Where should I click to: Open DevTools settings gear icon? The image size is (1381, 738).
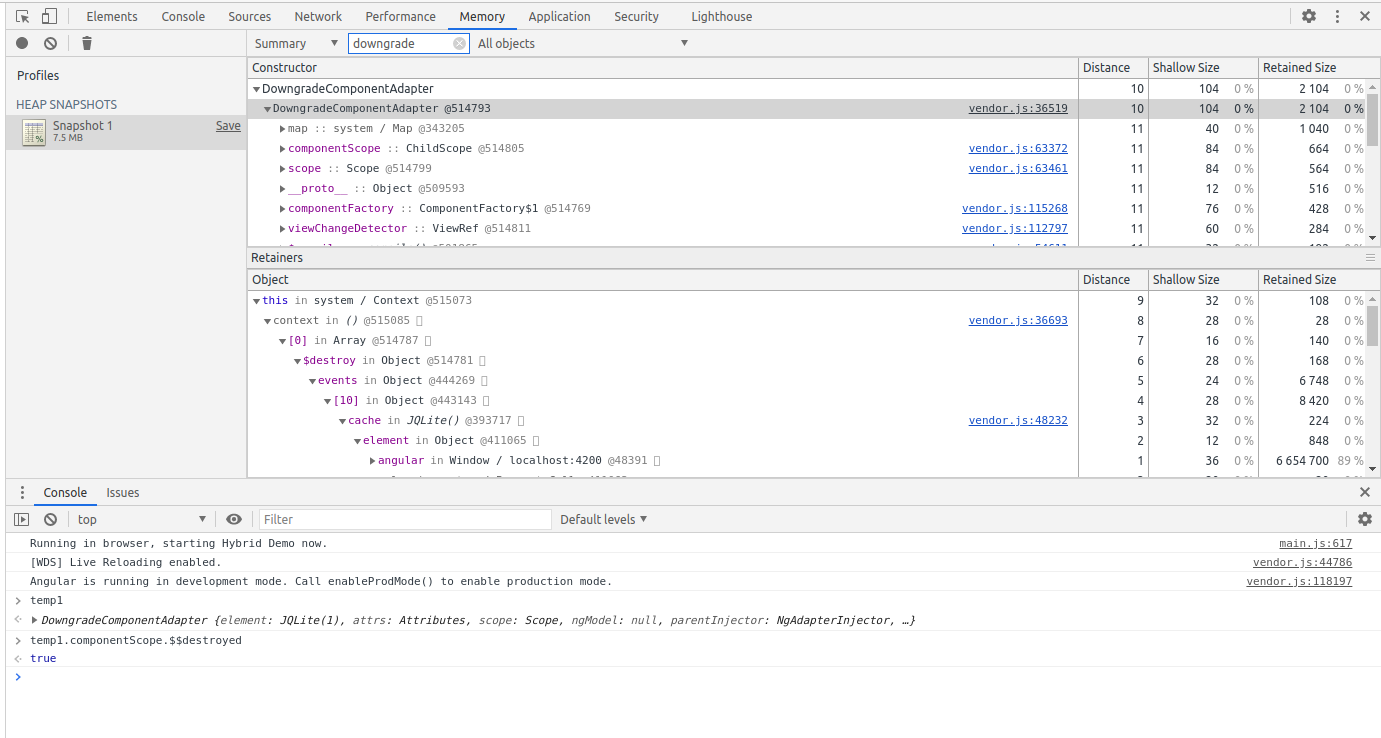pyautogui.click(x=1309, y=16)
